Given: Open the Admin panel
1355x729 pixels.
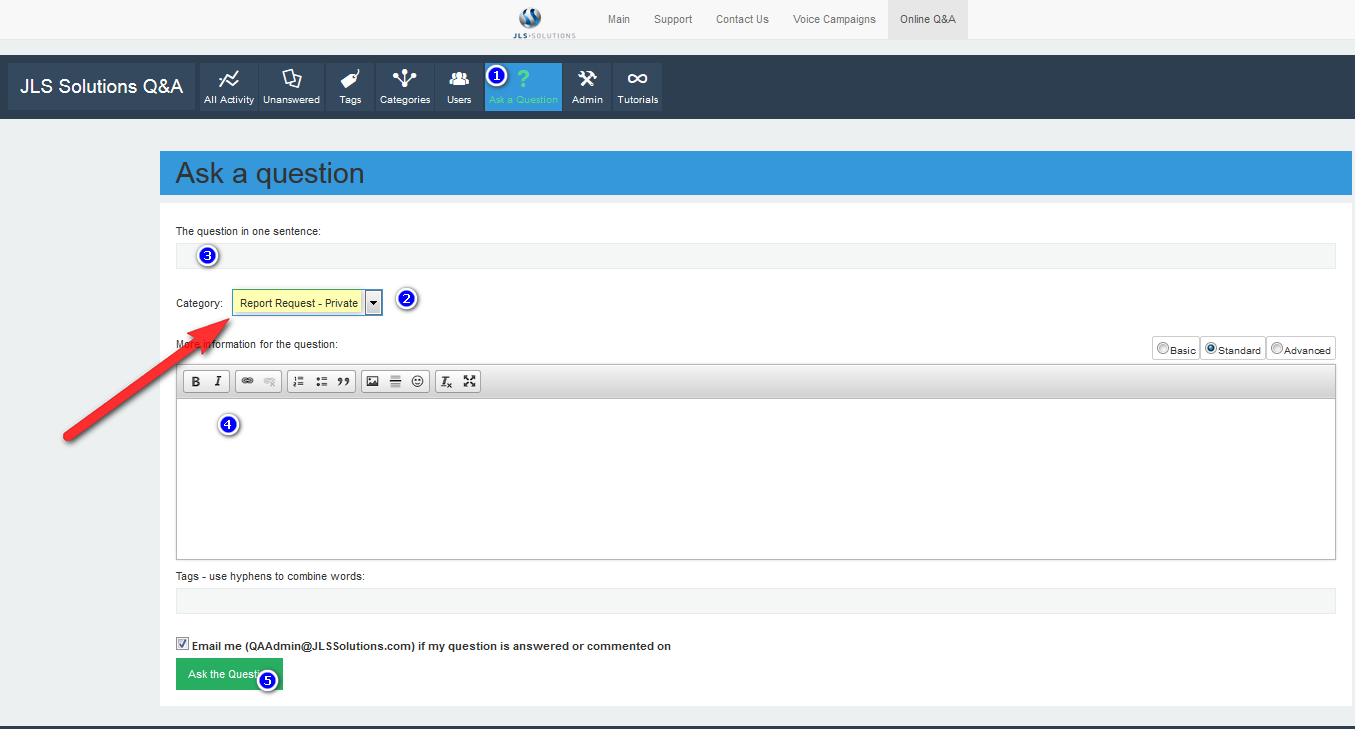Looking at the screenshot, I should click(587, 87).
